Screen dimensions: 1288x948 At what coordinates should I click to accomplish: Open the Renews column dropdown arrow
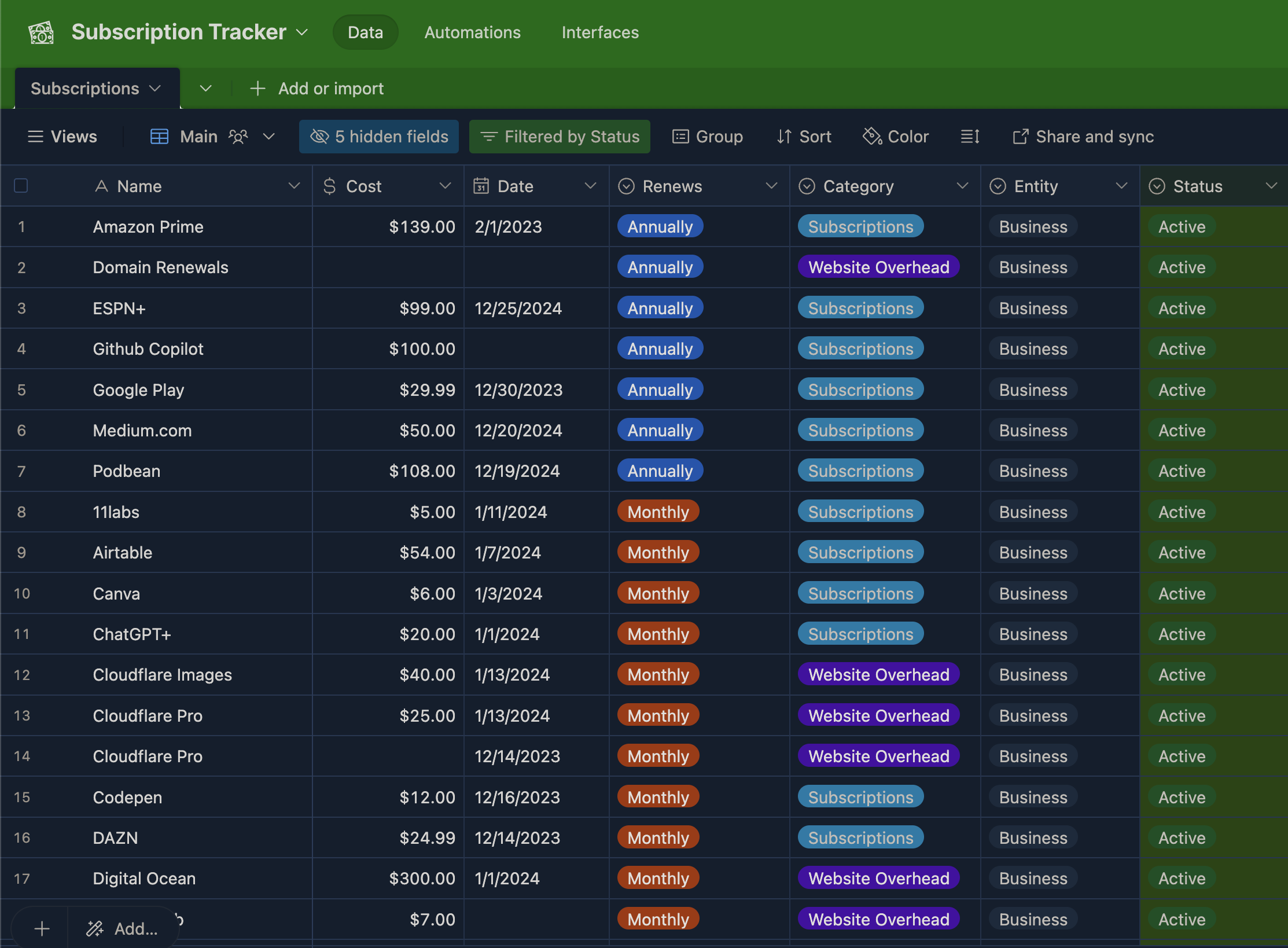coord(771,186)
